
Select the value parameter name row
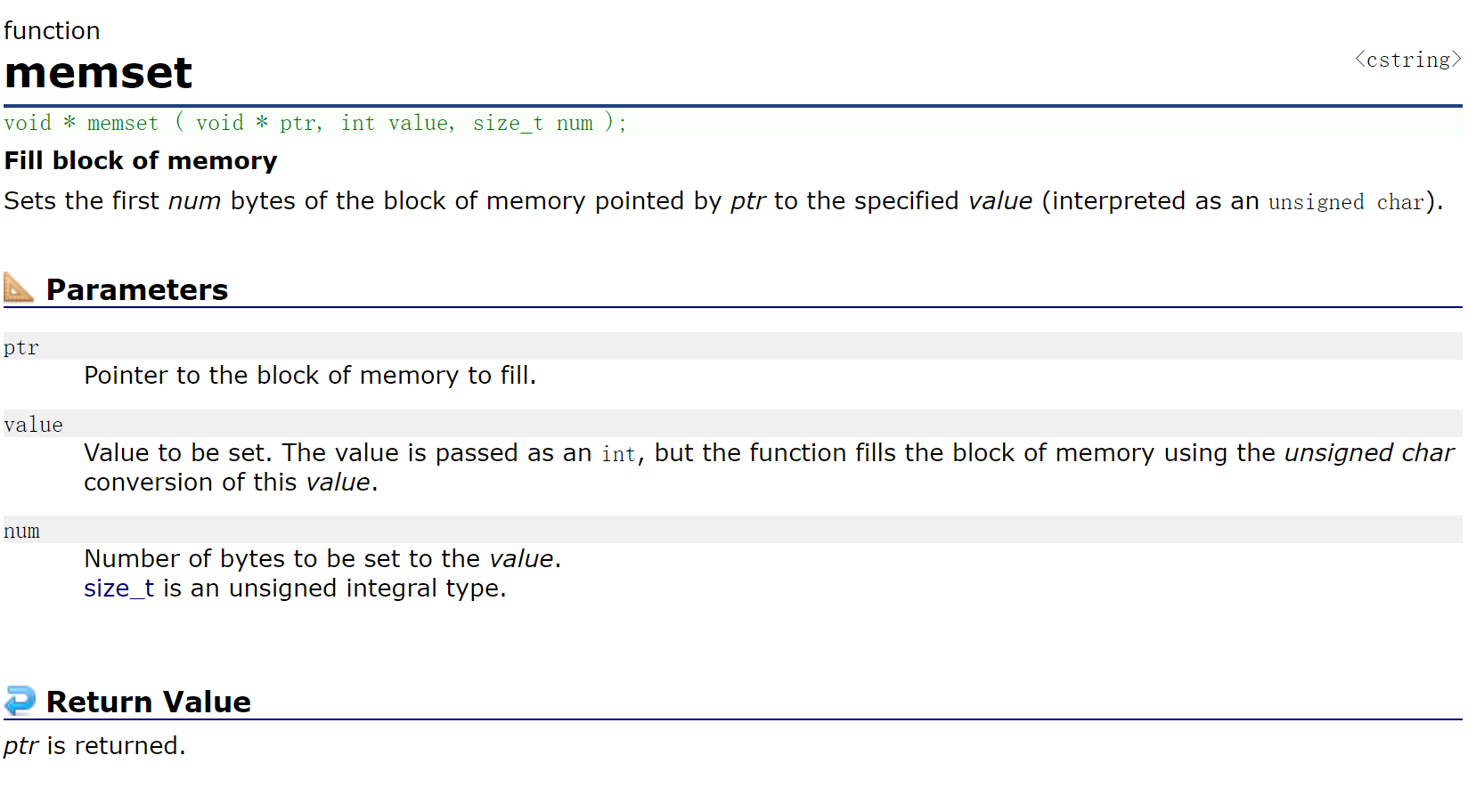pyautogui.click(x=732, y=424)
